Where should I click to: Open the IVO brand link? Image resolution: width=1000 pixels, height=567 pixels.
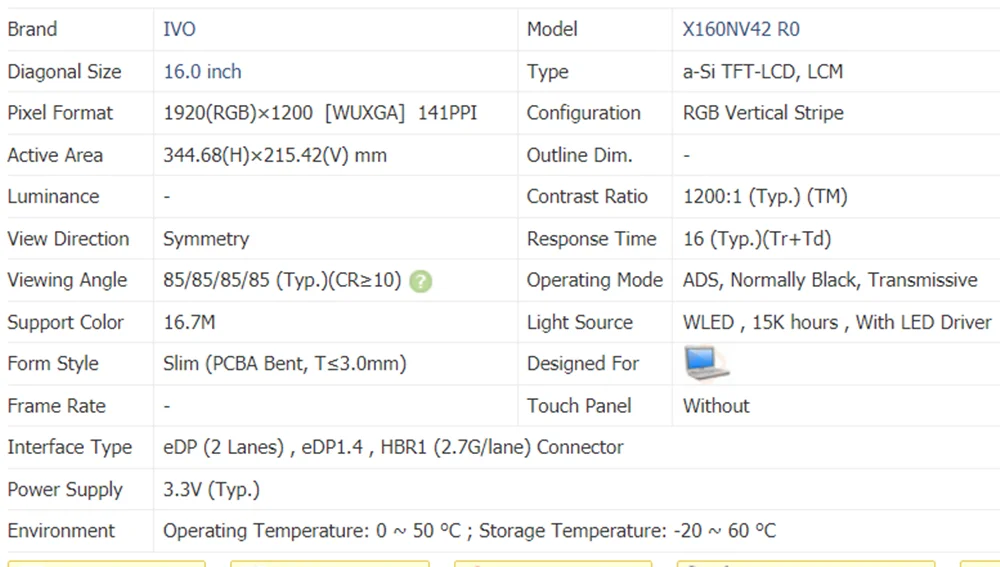point(179,30)
